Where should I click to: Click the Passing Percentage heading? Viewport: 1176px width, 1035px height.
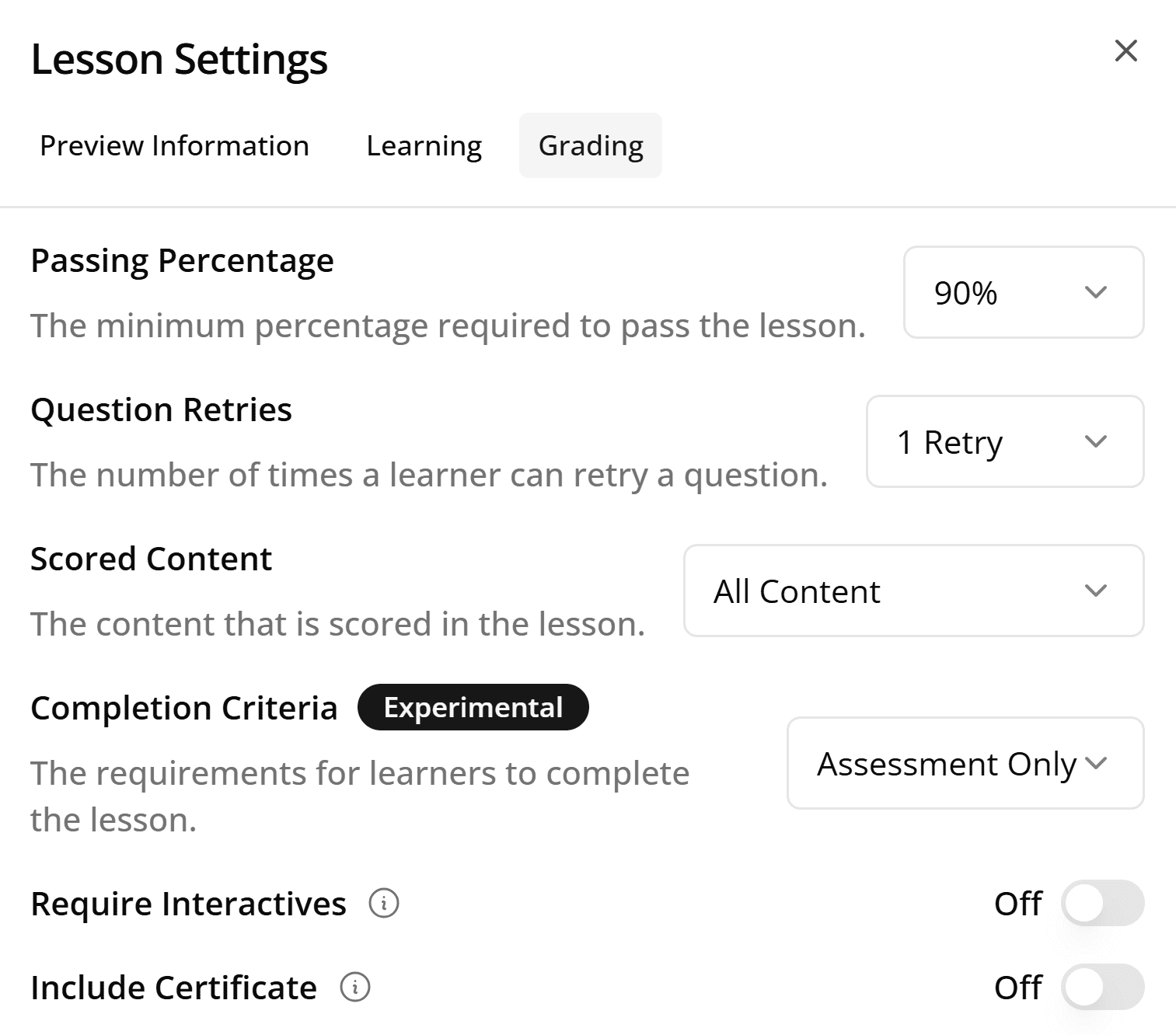(x=182, y=261)
